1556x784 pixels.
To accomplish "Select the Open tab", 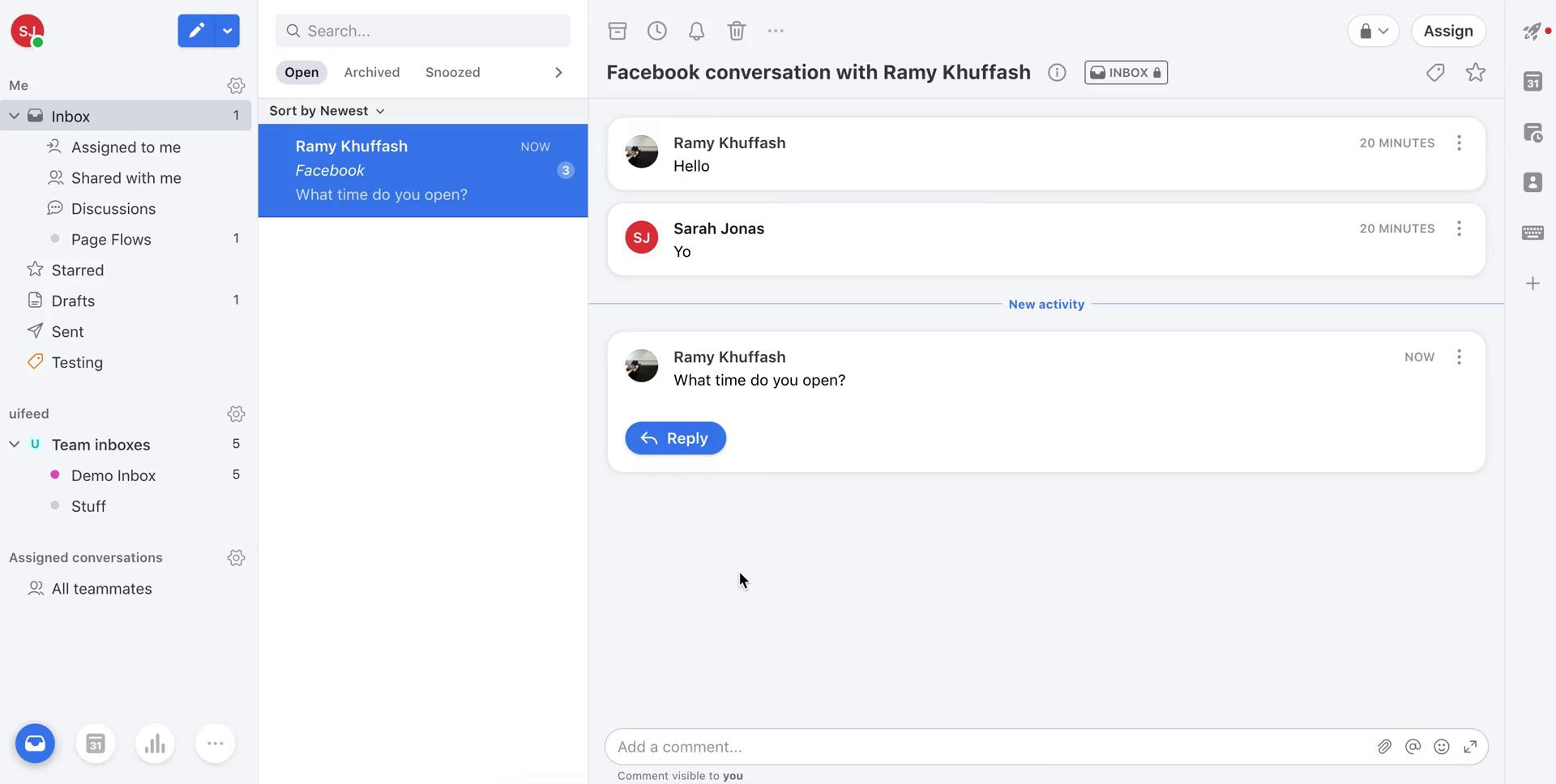I will click(x=301, y=72).
